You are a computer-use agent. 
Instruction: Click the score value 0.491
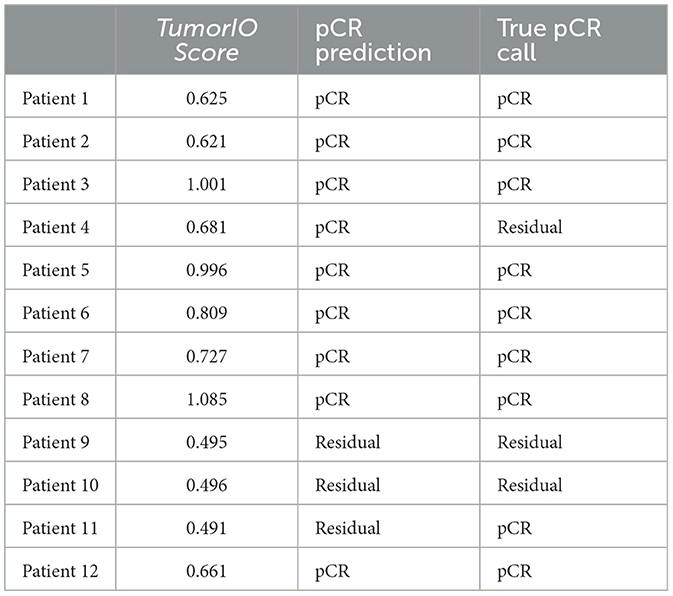[x=206, y=528]
